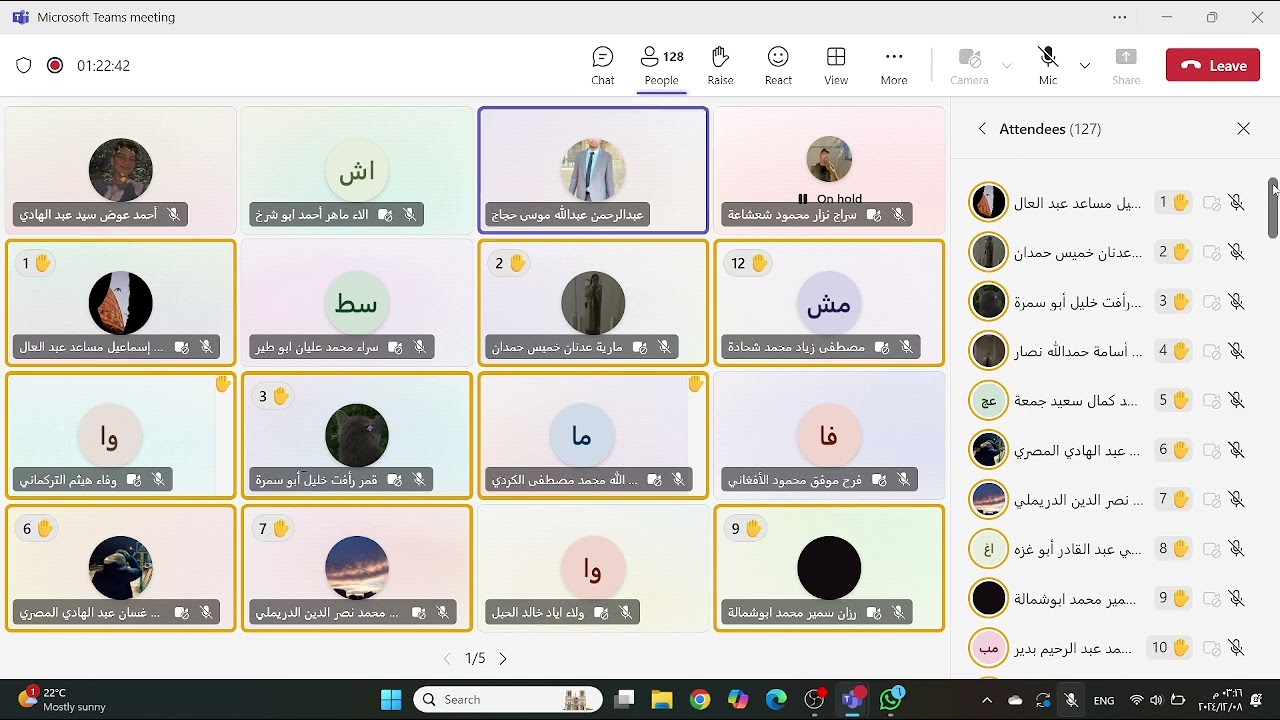This screenshot has height=720, width=1280.
Task: Mute attendee with raised hand 5
Action: [1236, 400]
